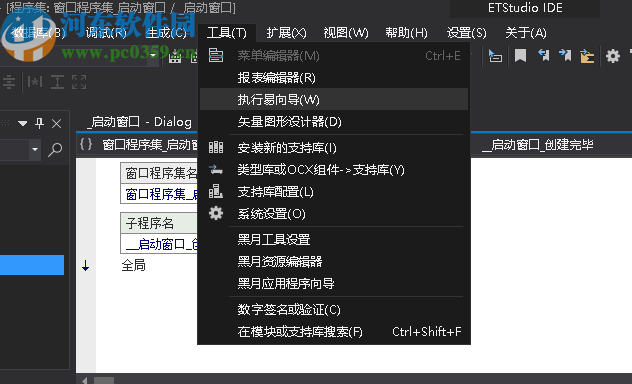Select 类型库或OCX组件->支持库(Y)
Screen dimensions: 632x384
point(334,170)
